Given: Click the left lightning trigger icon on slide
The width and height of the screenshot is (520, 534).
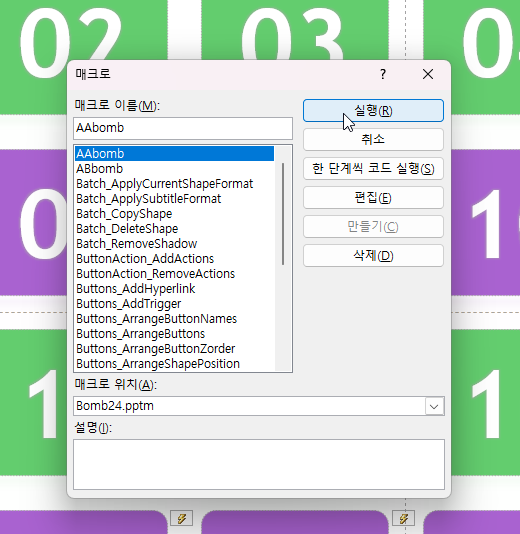Looking at the screenshot, I should pos(182,519).
